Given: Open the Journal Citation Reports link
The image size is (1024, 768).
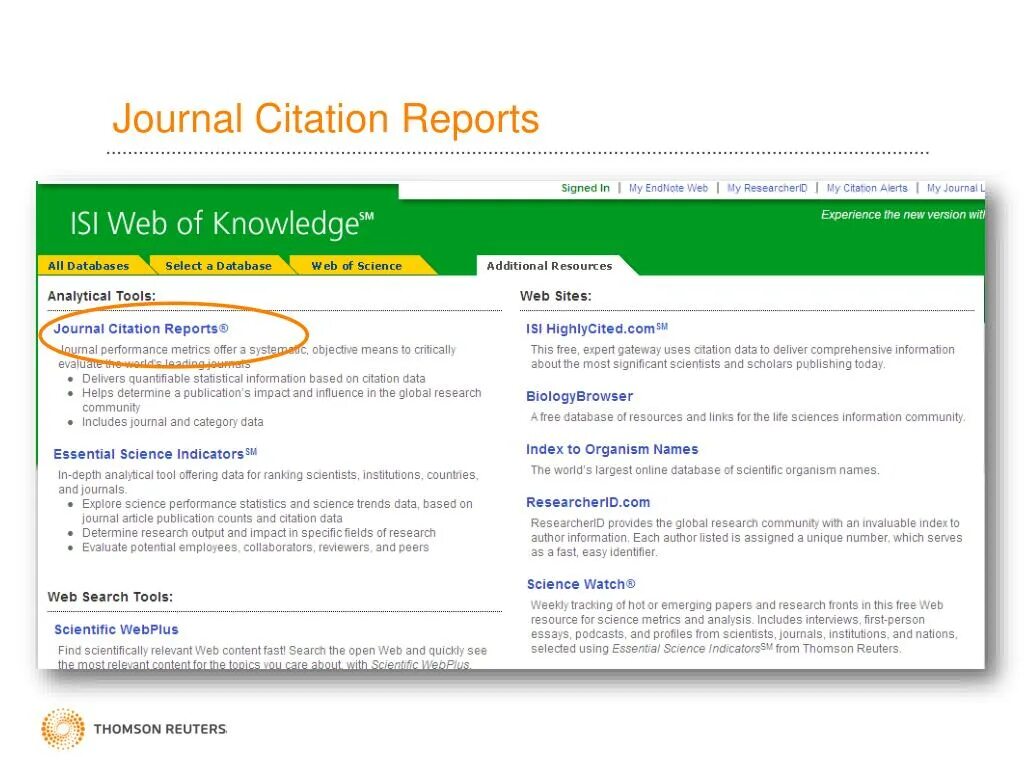Looking at the screenshot, I should point(141,328).
